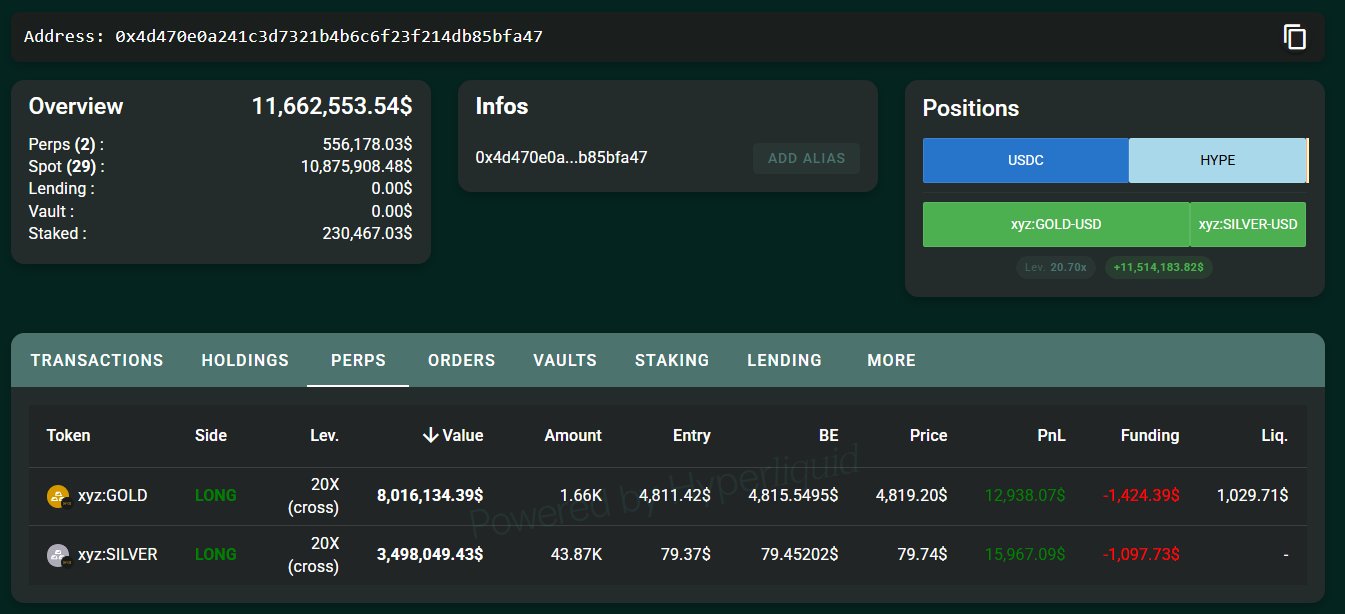Open the Orders tab
Image resolution: width=1345 pixels, height=614 pixels.
[x=461, y=360]
